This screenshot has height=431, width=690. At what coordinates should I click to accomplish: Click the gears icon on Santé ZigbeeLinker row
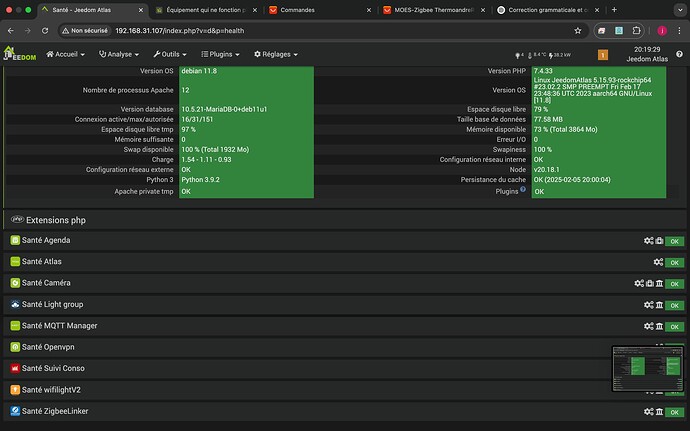point(649,412)
